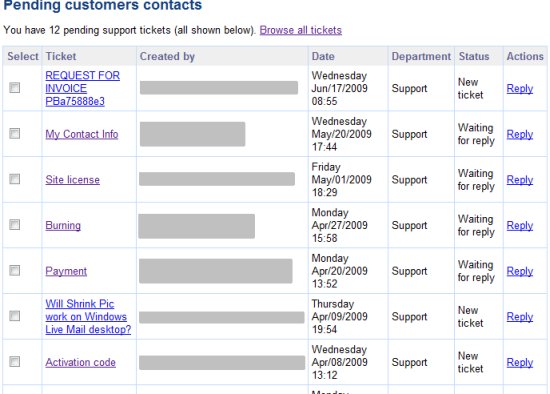The image size is (550, 394).
Task: Tick the Site license ticket checkbox
Action: tap(15, 179)
